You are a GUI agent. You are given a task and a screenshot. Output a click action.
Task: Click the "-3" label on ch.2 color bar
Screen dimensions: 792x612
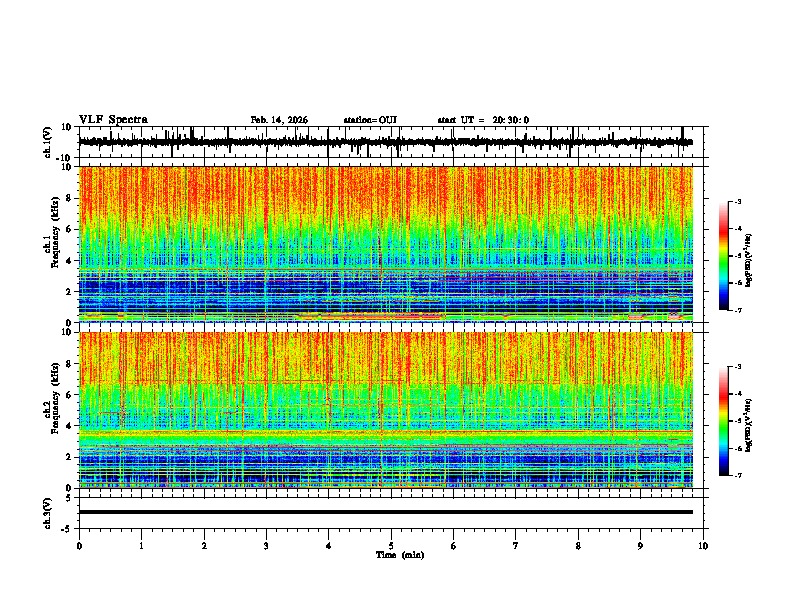point(738,367)
